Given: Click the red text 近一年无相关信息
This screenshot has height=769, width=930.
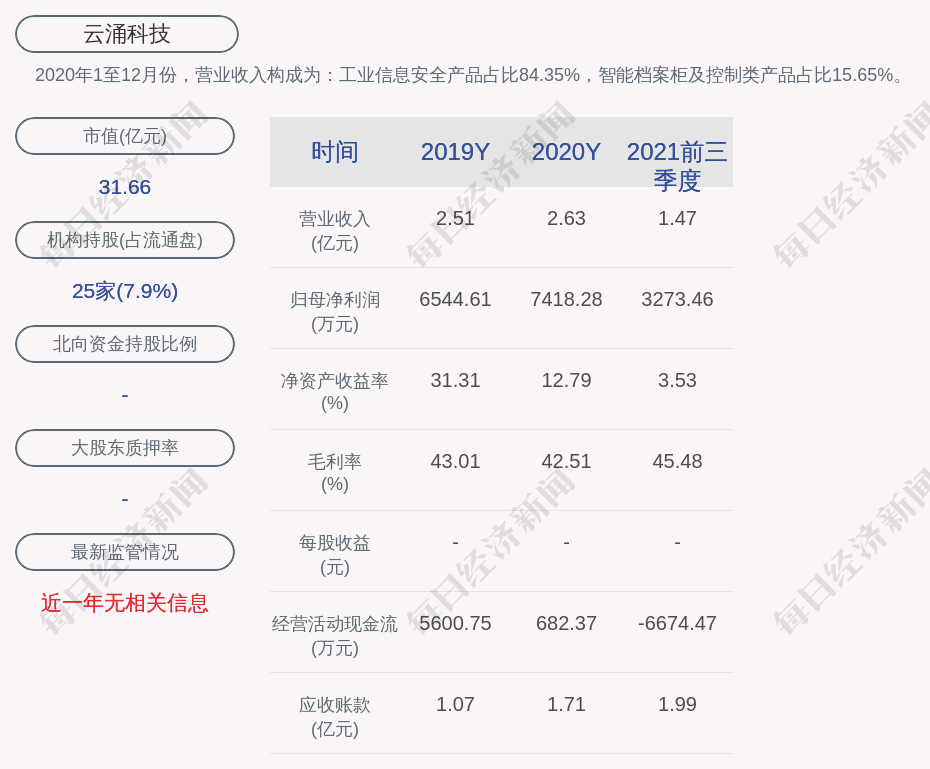Looking at the screenshot, I should pyautogui.click(x=125, y=604).
